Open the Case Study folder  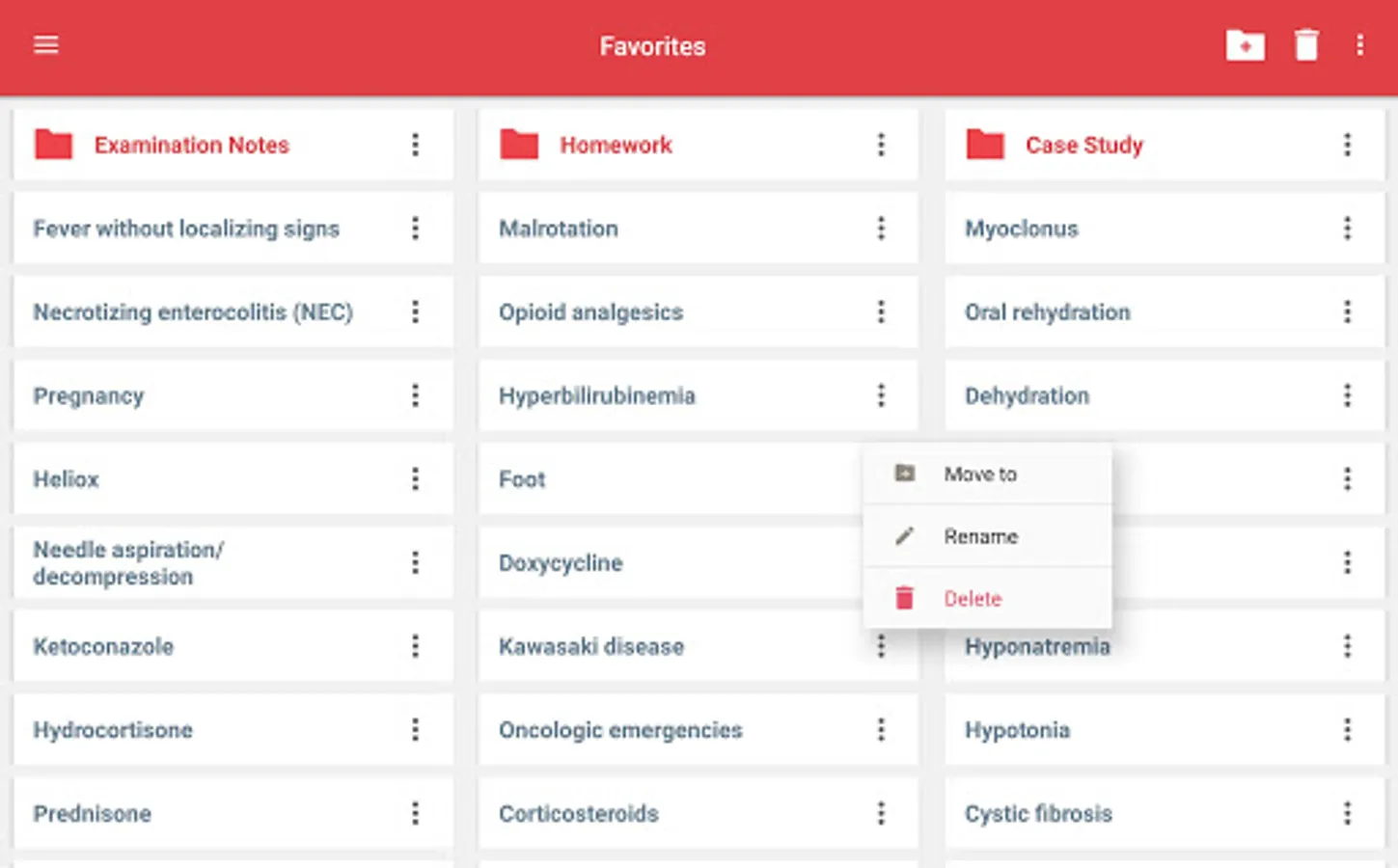coord(1083,146)
